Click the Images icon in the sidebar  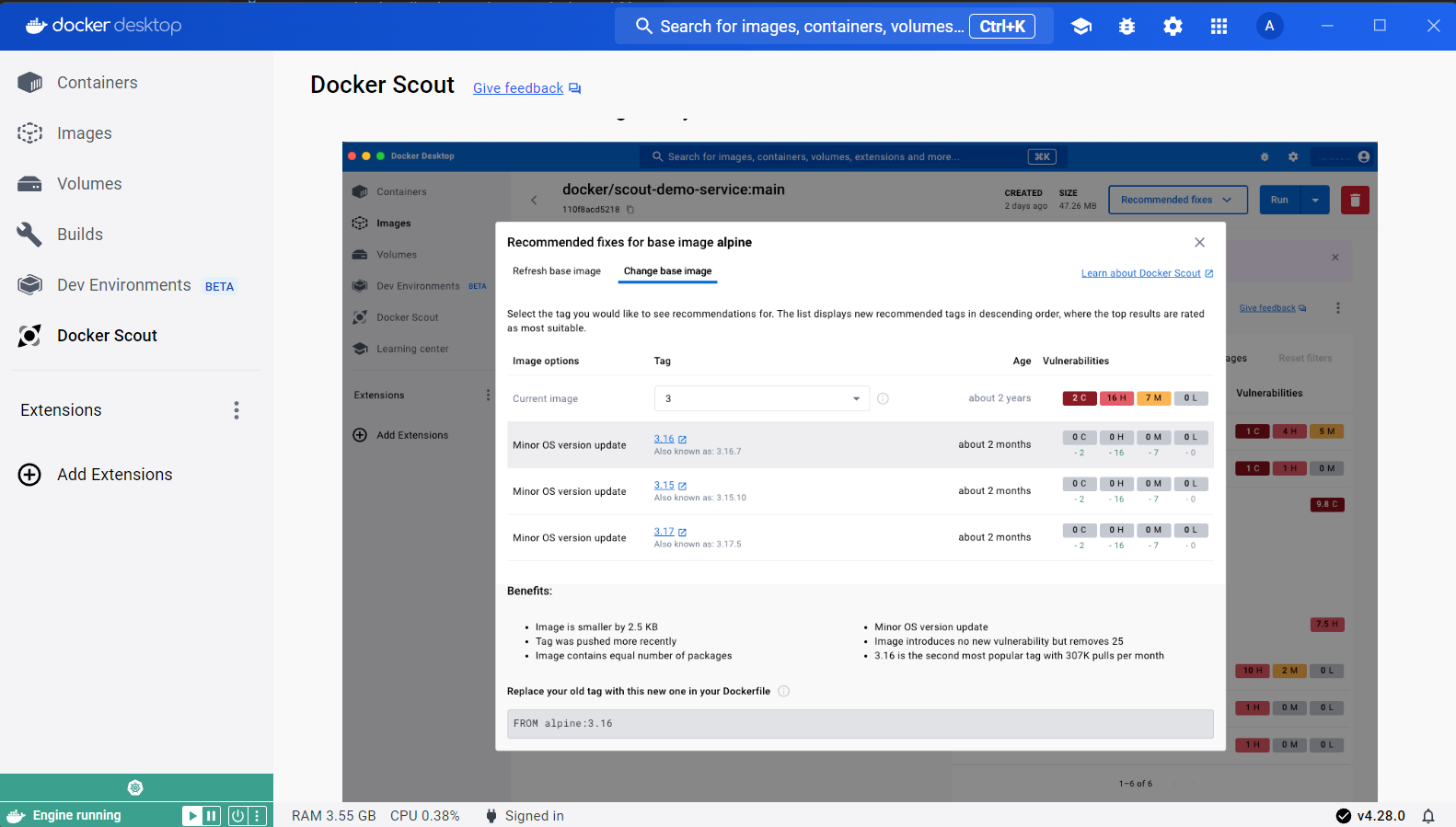29,133
